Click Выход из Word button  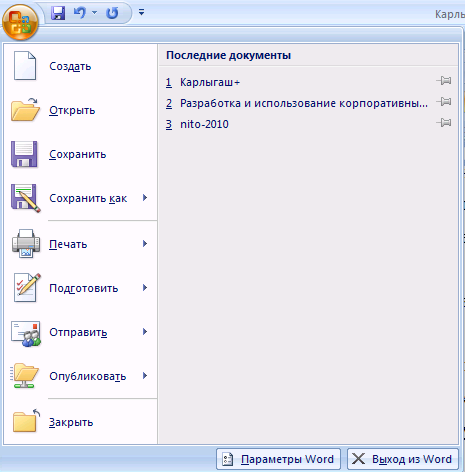403,459
